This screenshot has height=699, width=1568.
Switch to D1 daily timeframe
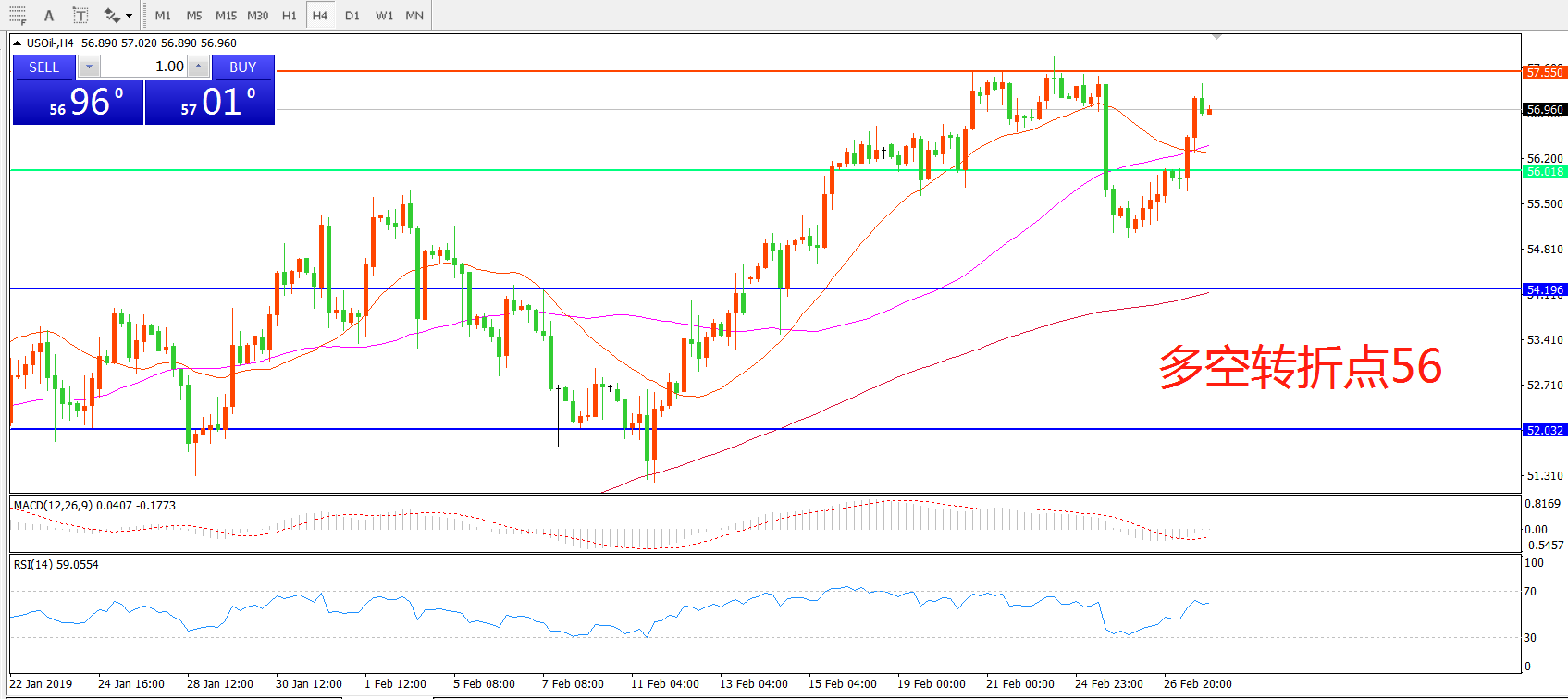352,16
